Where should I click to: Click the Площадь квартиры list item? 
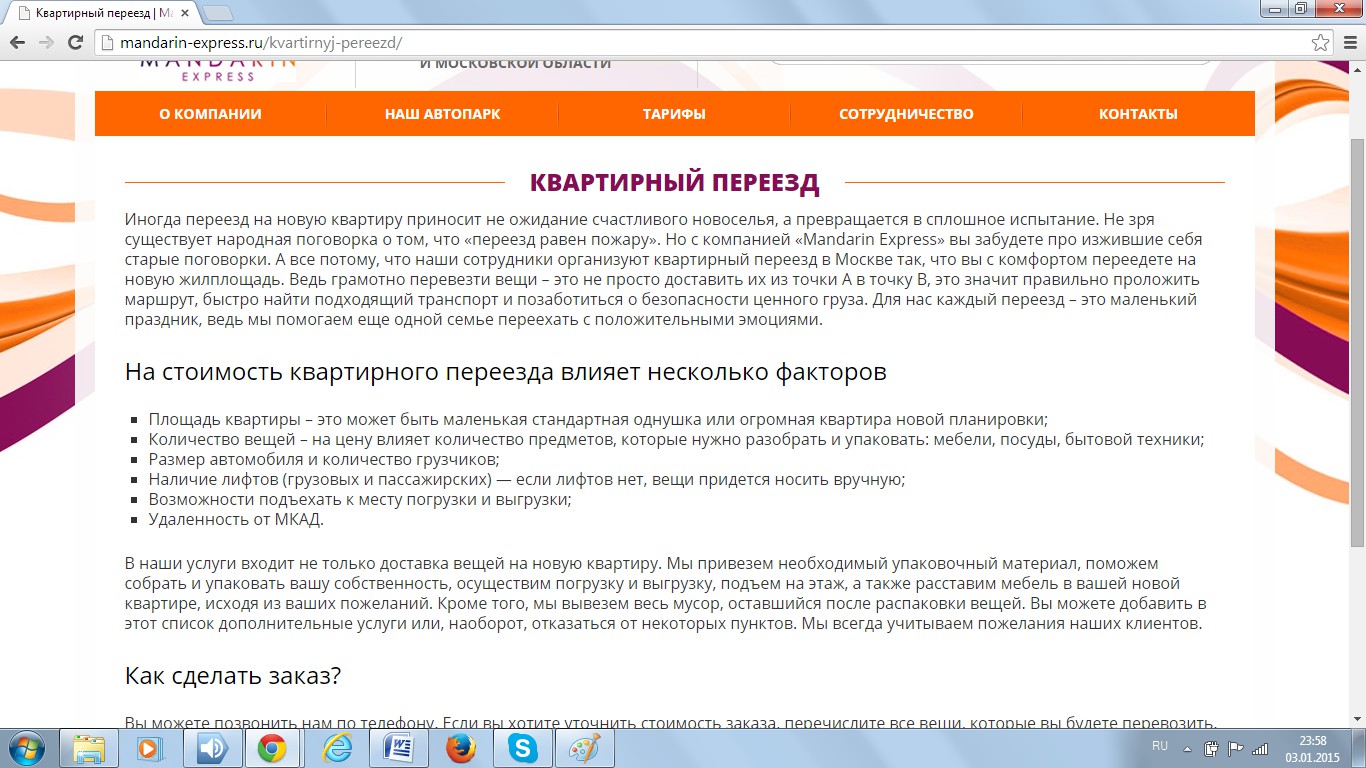click(598, 420)
